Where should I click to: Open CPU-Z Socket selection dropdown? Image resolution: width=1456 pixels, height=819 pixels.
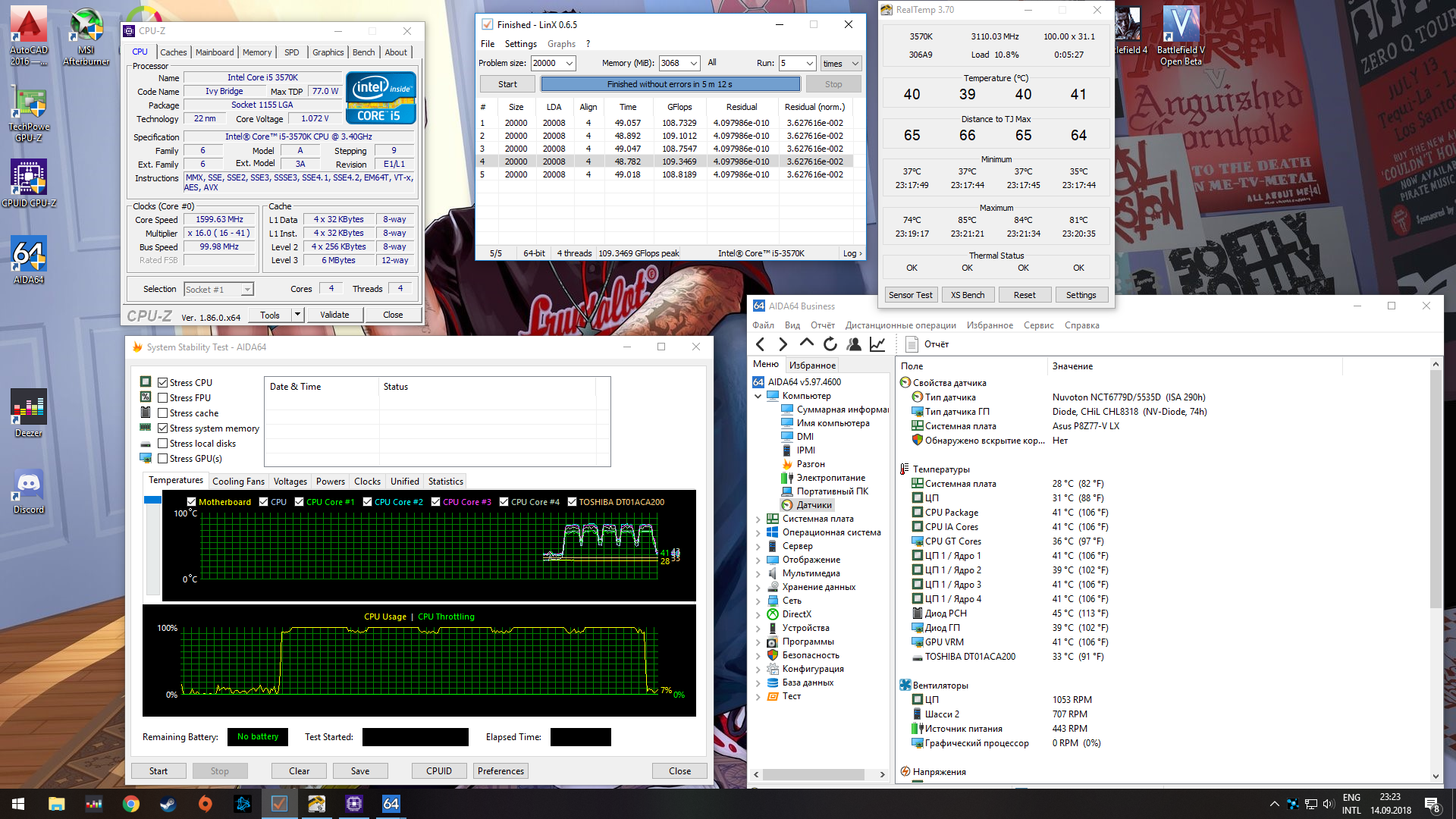point(246,290)
